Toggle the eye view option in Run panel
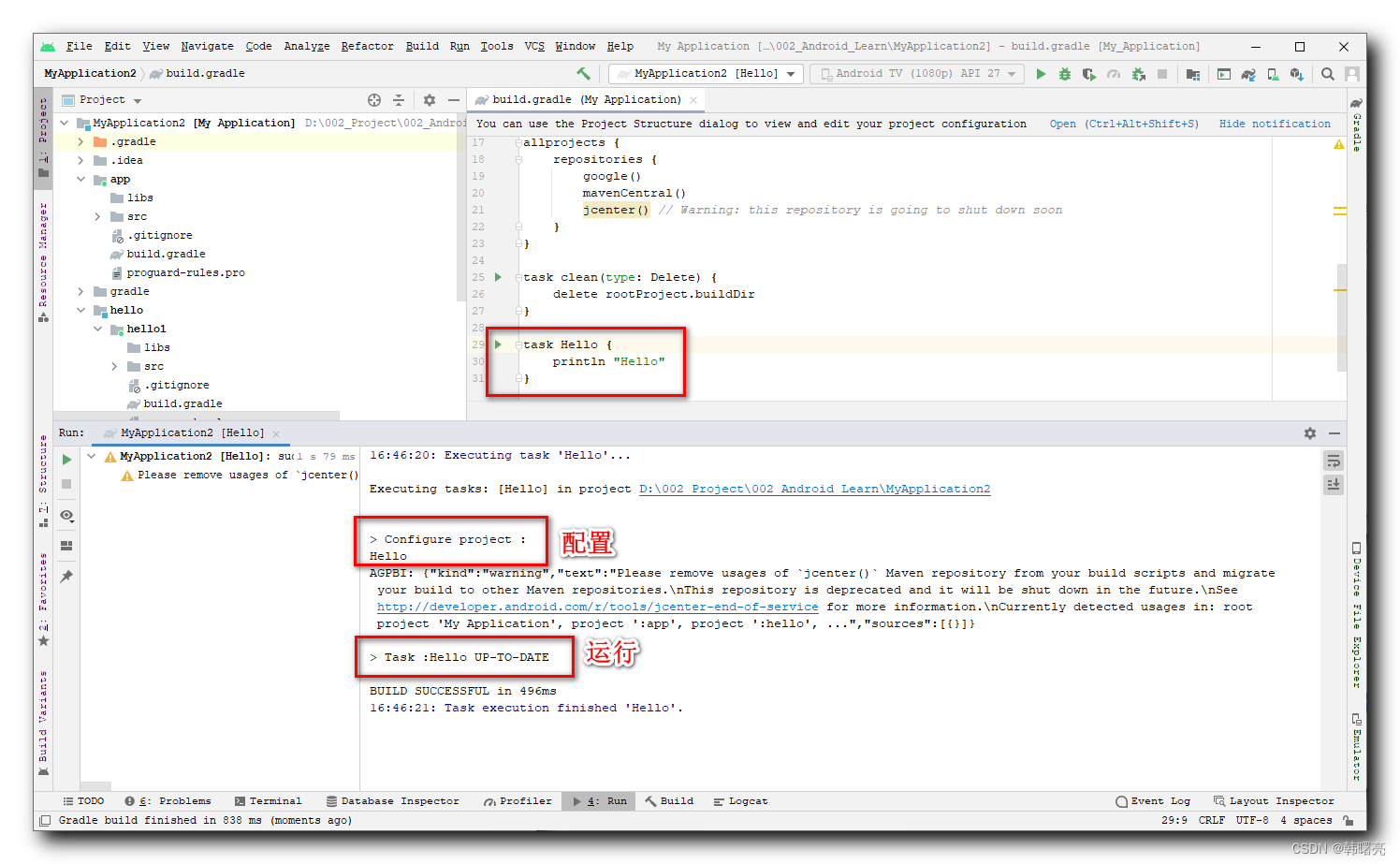This screenshot has height=864, width=1400. click(x=66, y=516)
